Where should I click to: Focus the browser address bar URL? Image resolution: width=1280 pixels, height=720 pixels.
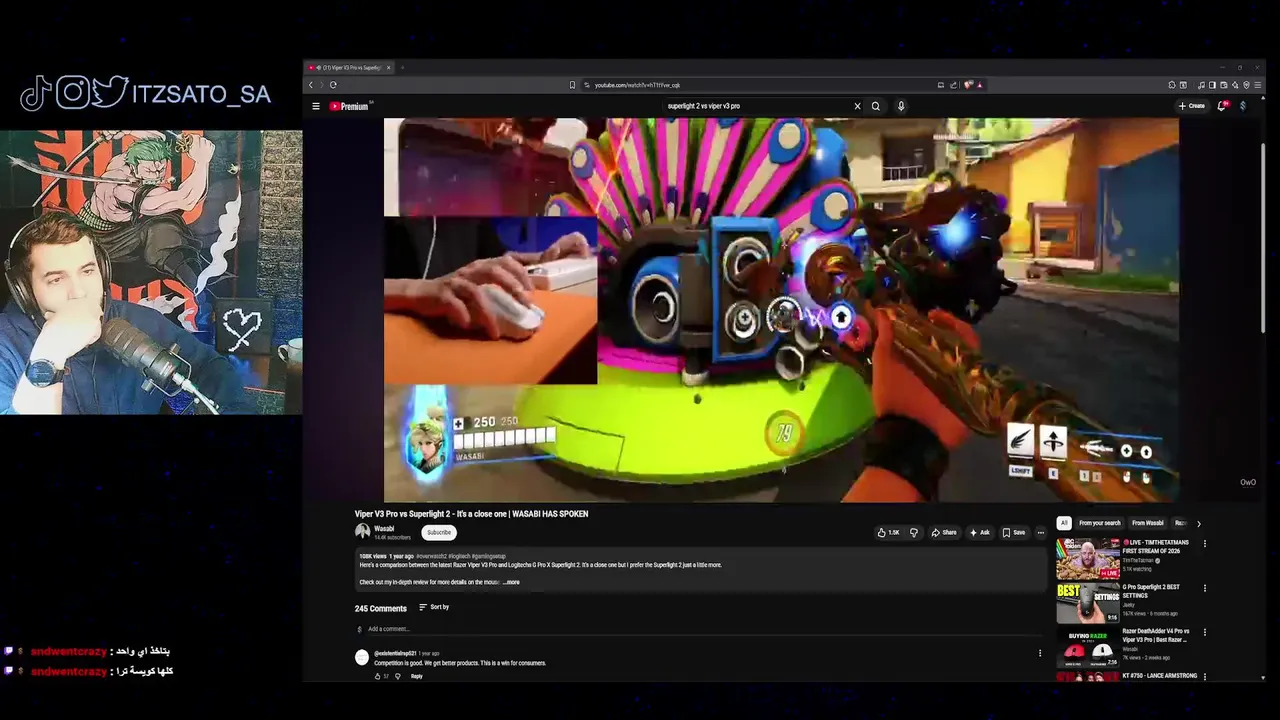638,85
